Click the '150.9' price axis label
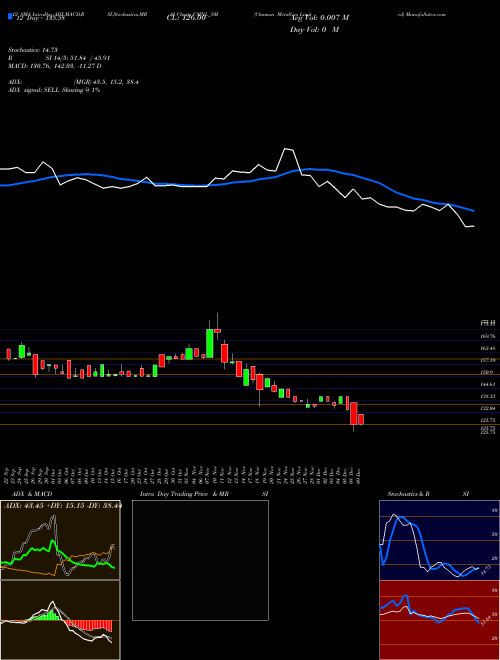The width and height of the screenshot is (500, 660). click(x=487, y=373)
